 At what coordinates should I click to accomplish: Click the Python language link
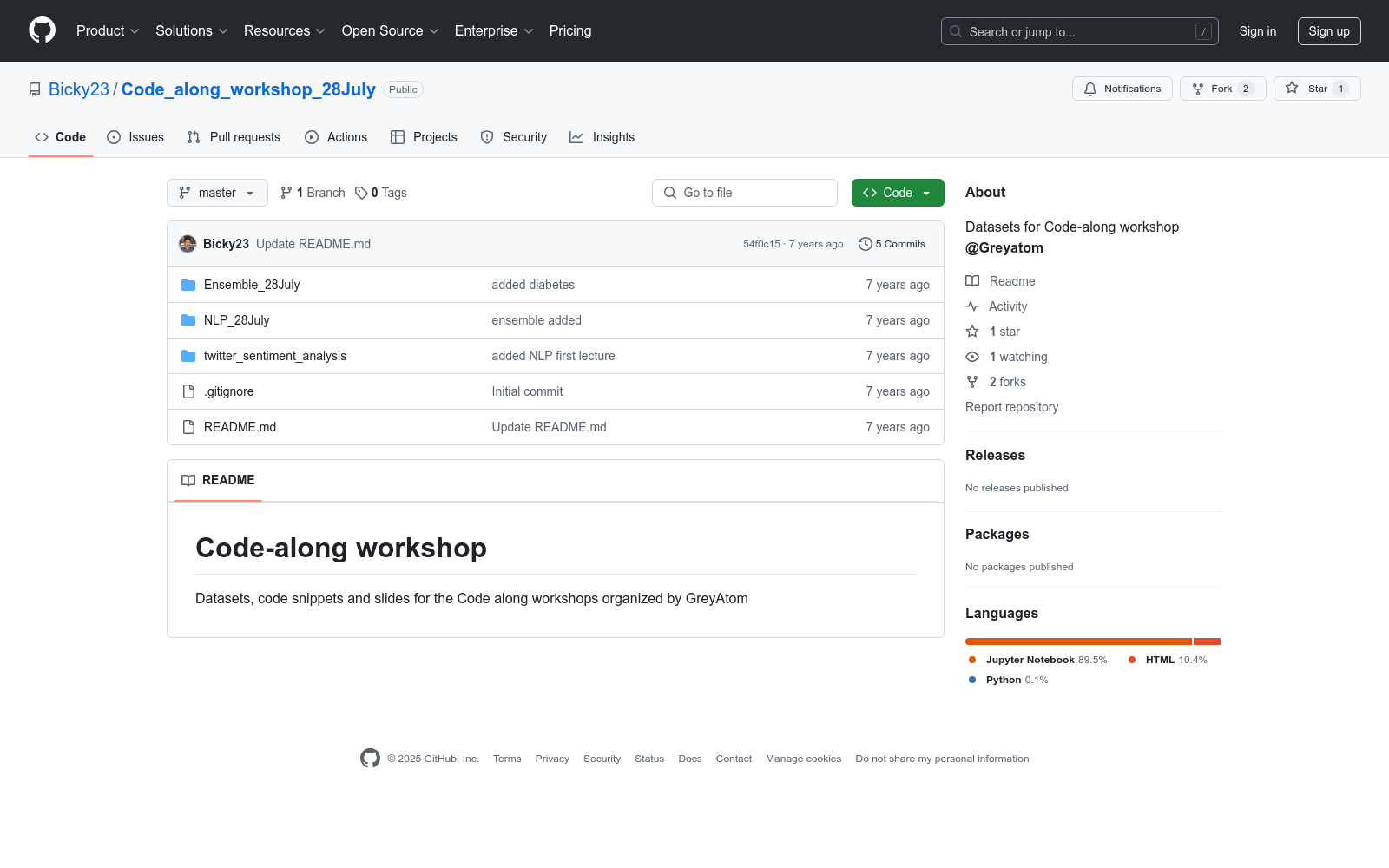pos(1009,680)
